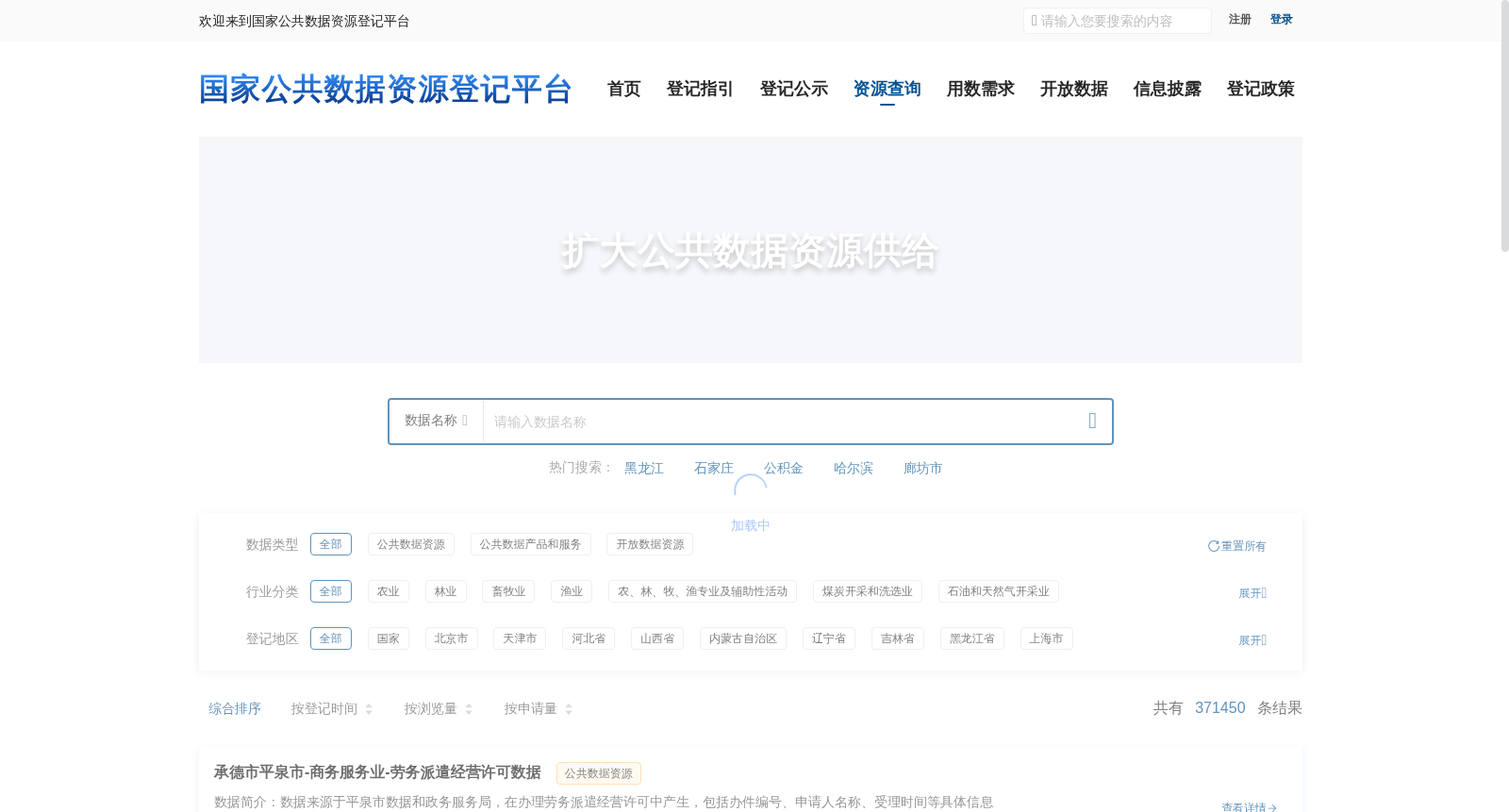
Task: Select 全部 in 登记地区 row
Action: [x=331, y=638]
